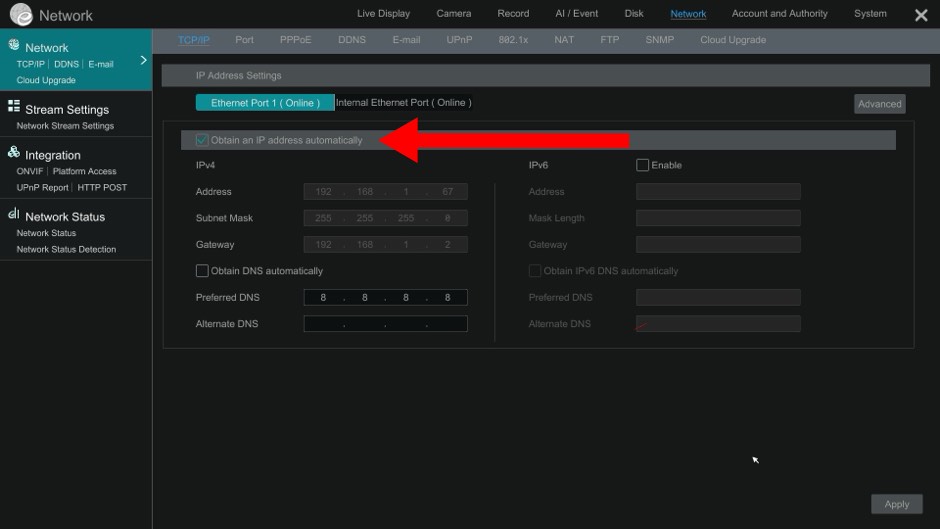This screenshot has width=940, height=529.
Task: Select Ethernet Port 1 (Online) tab
Action: tap(265, 103)
